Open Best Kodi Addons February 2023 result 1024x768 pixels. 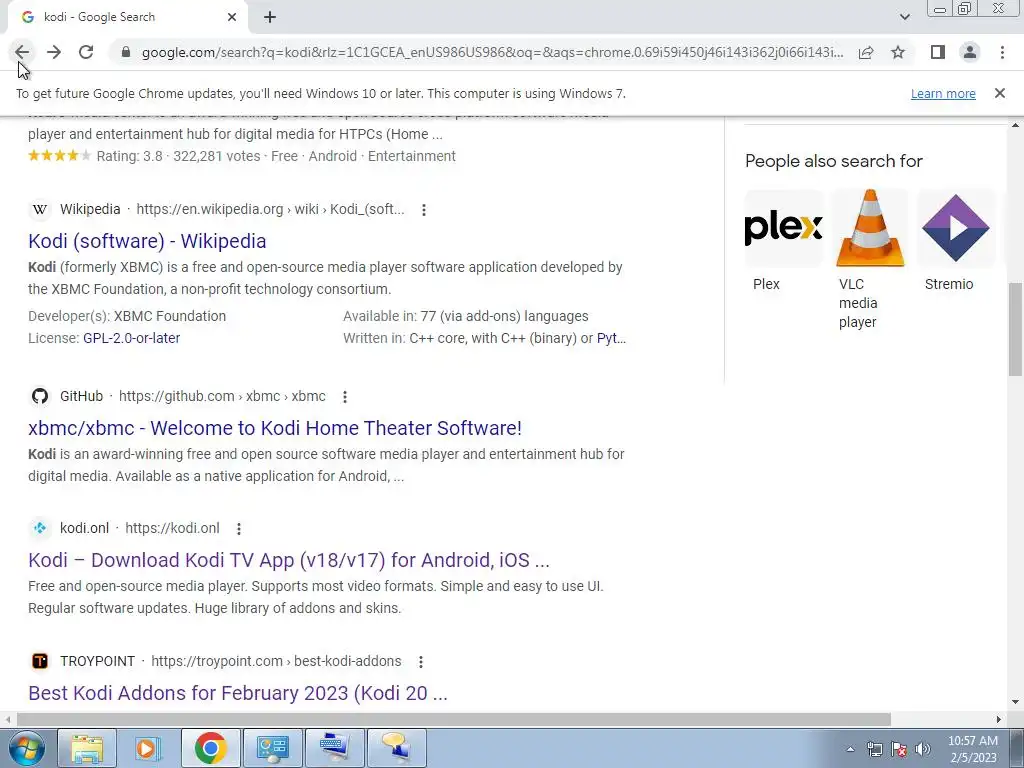[x=238, y=693]
